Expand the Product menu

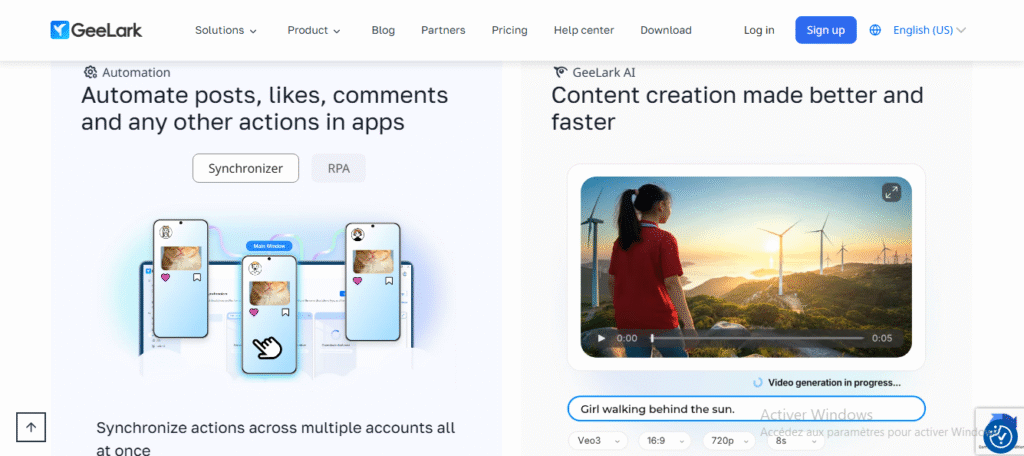(314, 30)
